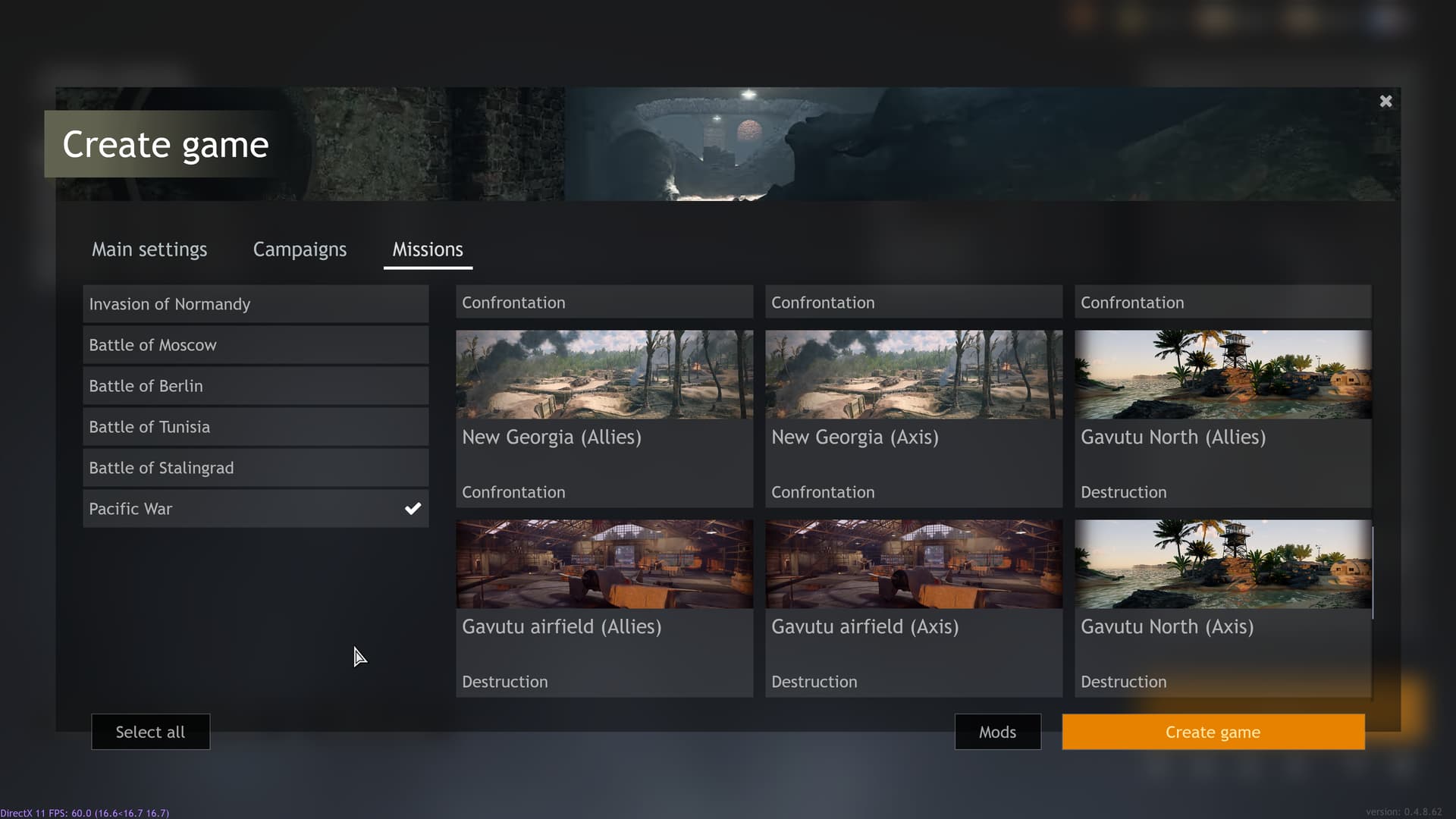Screen dimensions: 1456x819
Task: Click the missions list scrollbar
Action: click(x=1373, y=573)
